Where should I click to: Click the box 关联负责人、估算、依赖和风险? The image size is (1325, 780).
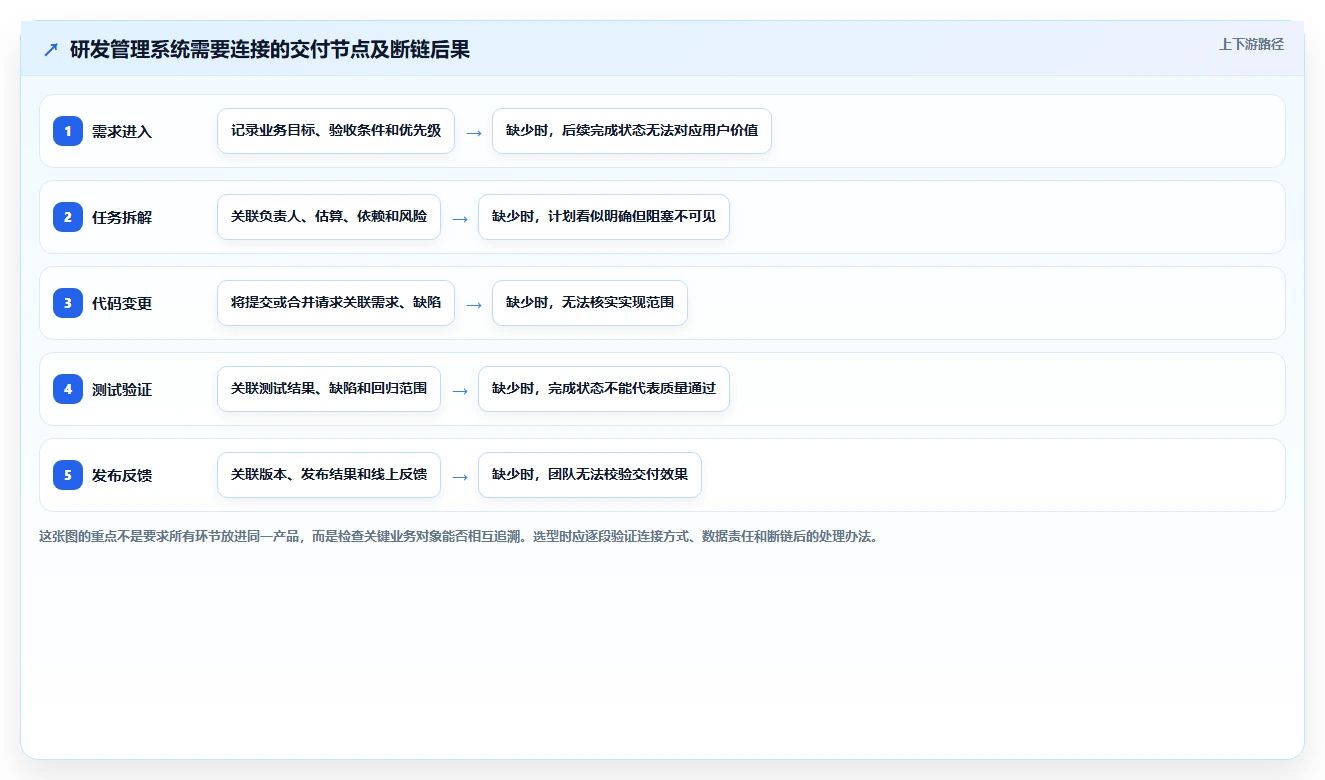(329, 217)
